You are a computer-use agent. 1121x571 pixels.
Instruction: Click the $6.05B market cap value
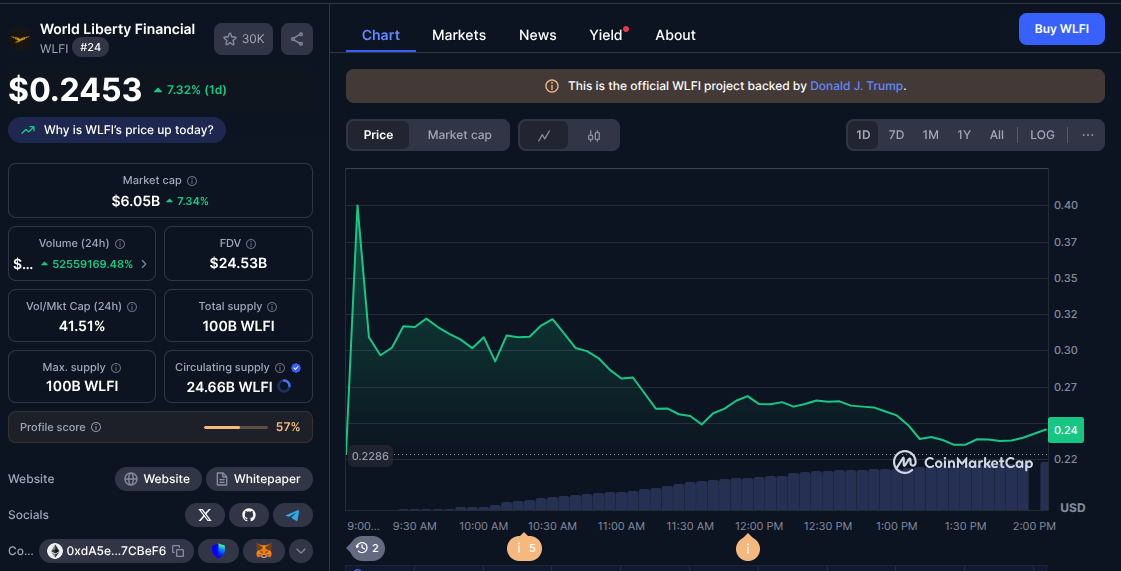point(136,201)
